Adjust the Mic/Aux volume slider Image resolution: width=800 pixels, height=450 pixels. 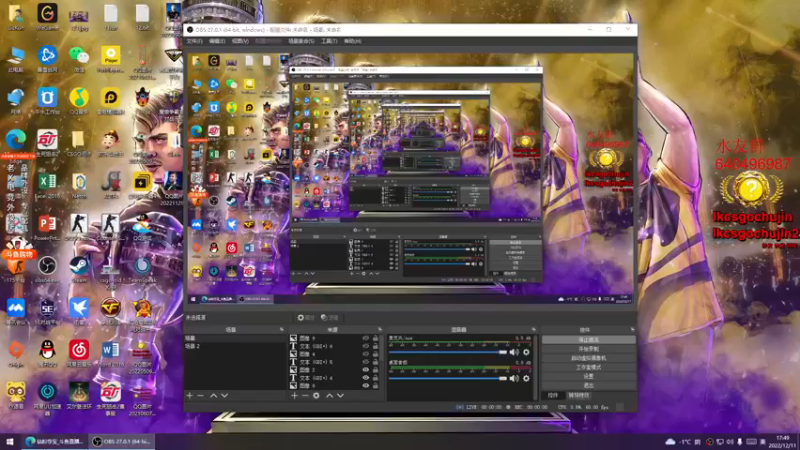447,352
